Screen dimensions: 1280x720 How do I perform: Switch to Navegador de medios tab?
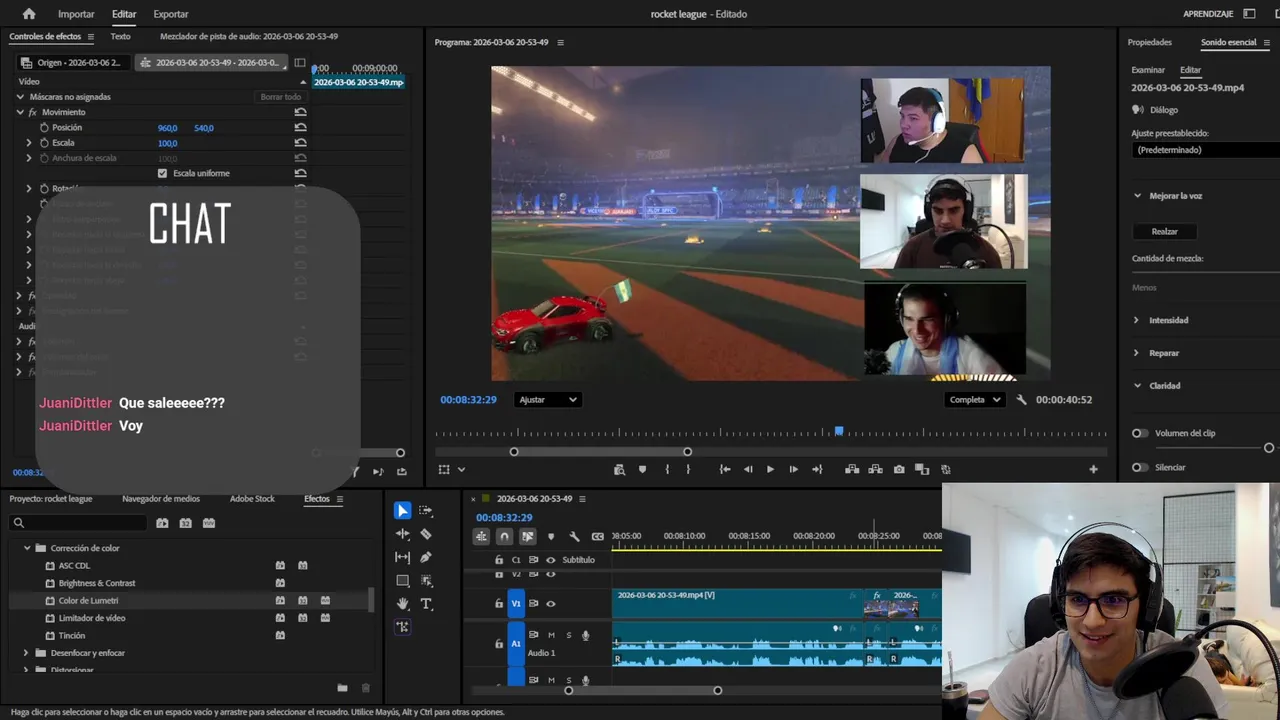[161, 499]
